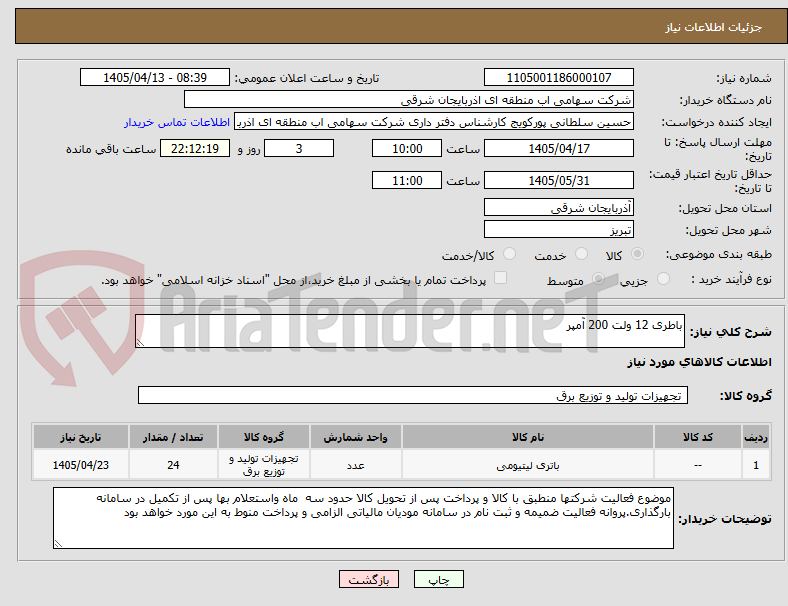Image resolution: width=788 pixels, height=606 pixels.
Task: Click the remaining time field 22:12:19
Action: (x=195, y=148)
